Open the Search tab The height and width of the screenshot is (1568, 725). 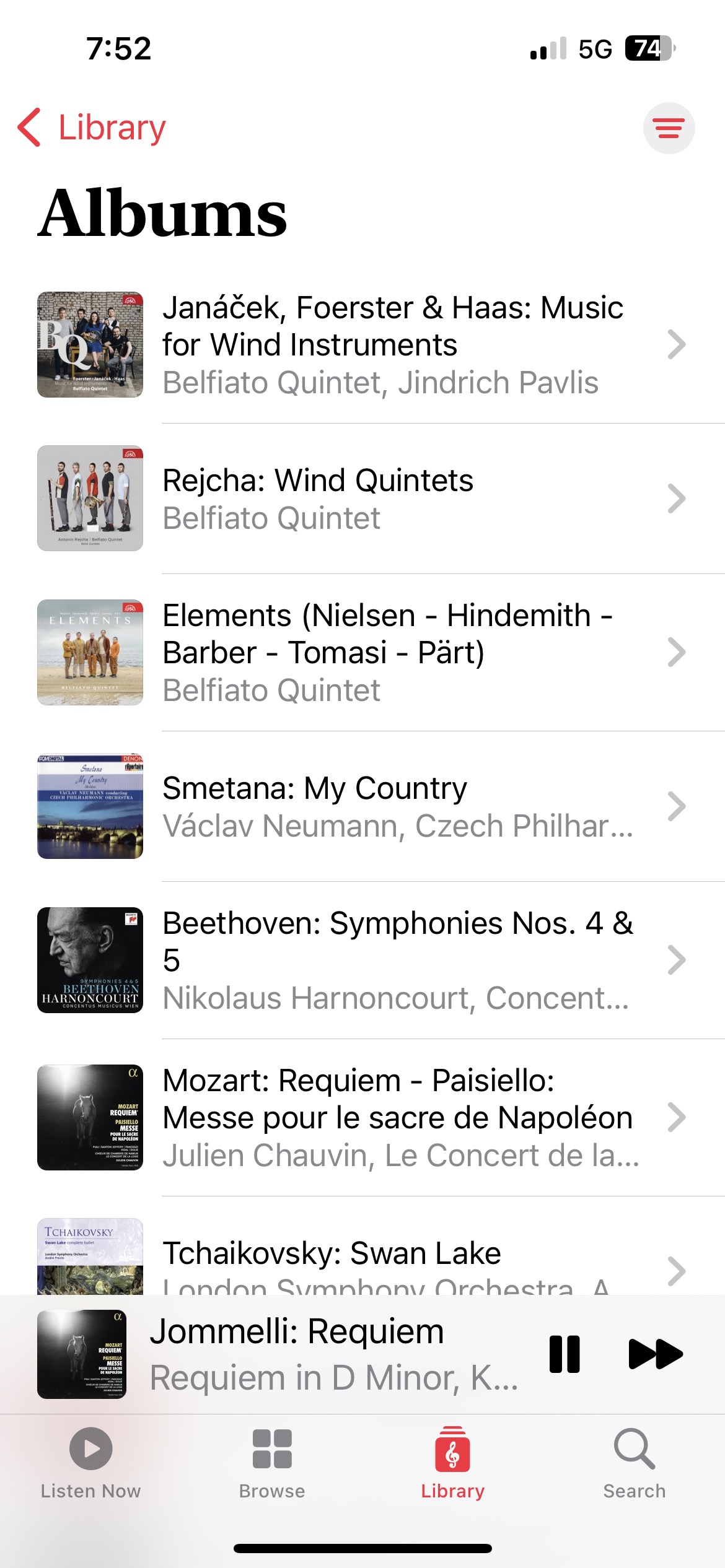(634, 1463)
